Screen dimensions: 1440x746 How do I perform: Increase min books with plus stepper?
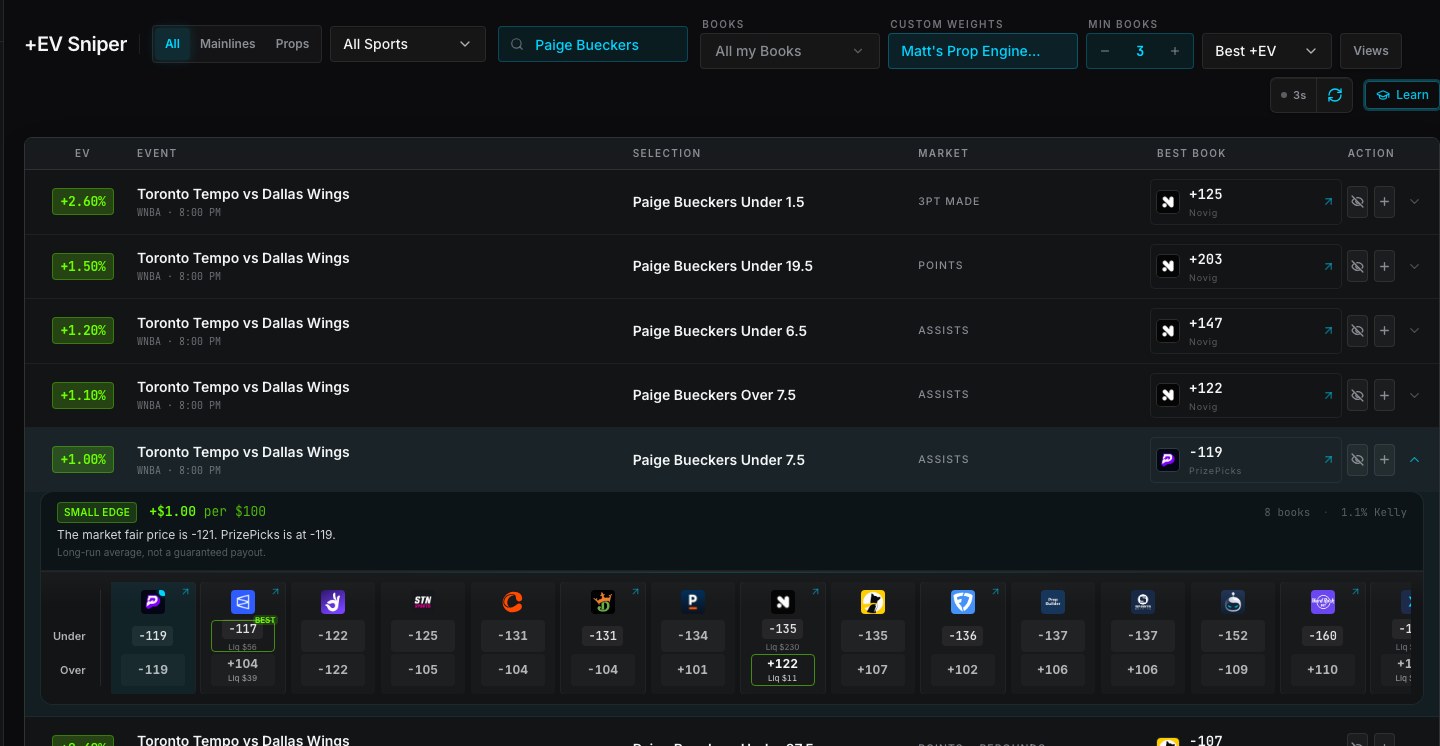[1175, 51]
